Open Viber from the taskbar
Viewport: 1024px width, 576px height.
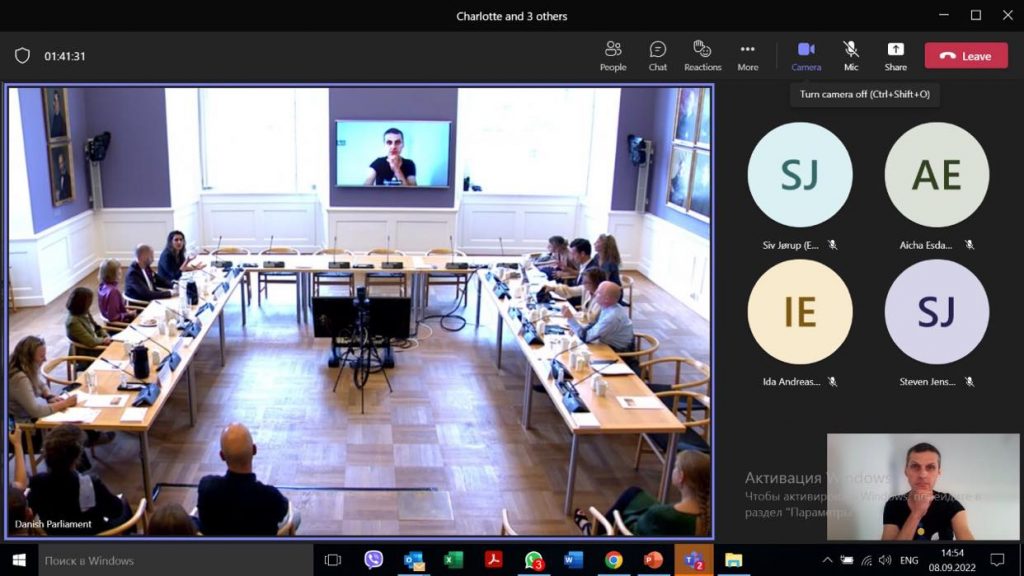pos(374,560)
